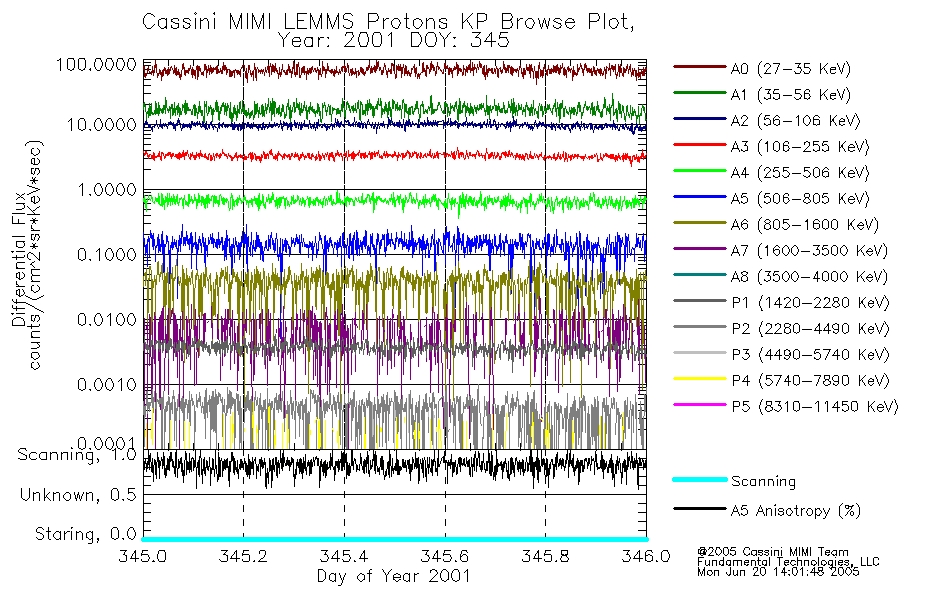
Task: Click the P1 (1420-2280 KeV) legend label
Action: click(810, 303)
